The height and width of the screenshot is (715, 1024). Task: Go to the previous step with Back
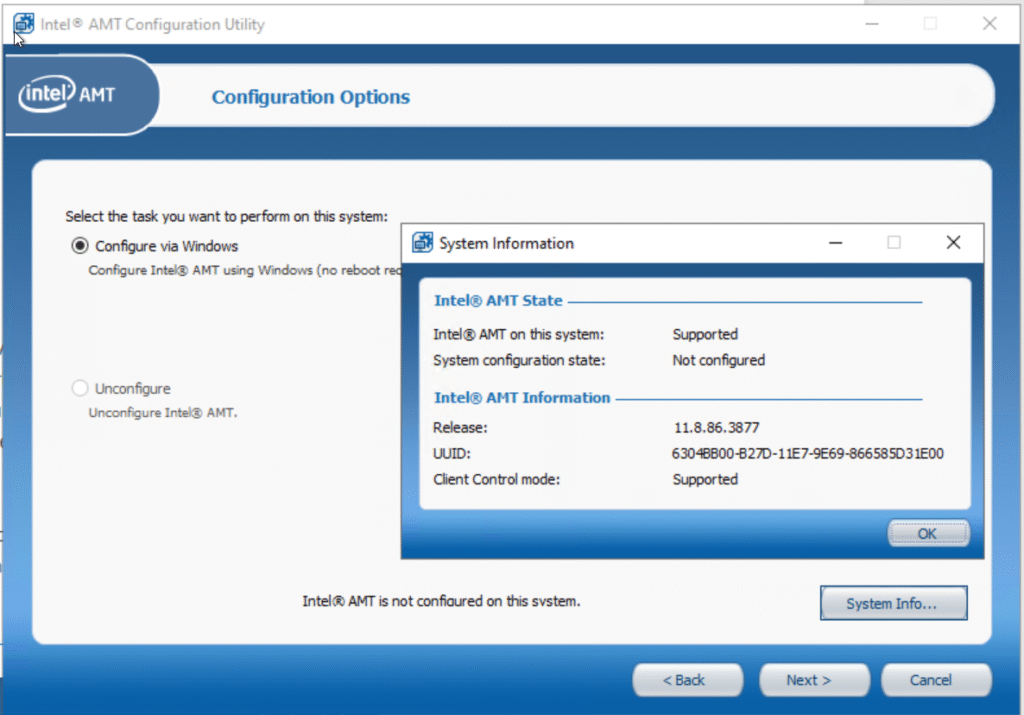(x=687, y=680)
